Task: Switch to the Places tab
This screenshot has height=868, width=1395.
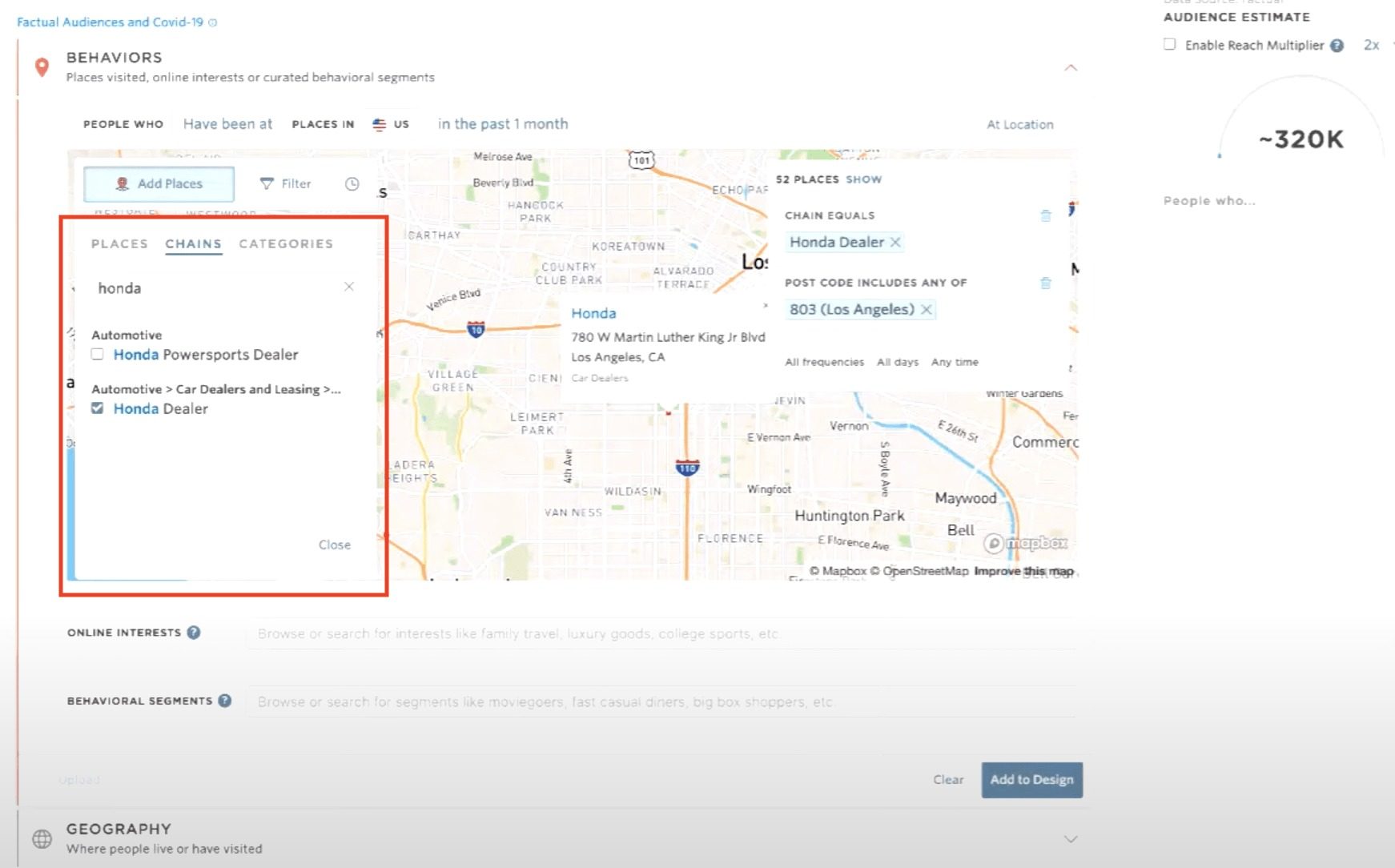Action: click(119, 243)
